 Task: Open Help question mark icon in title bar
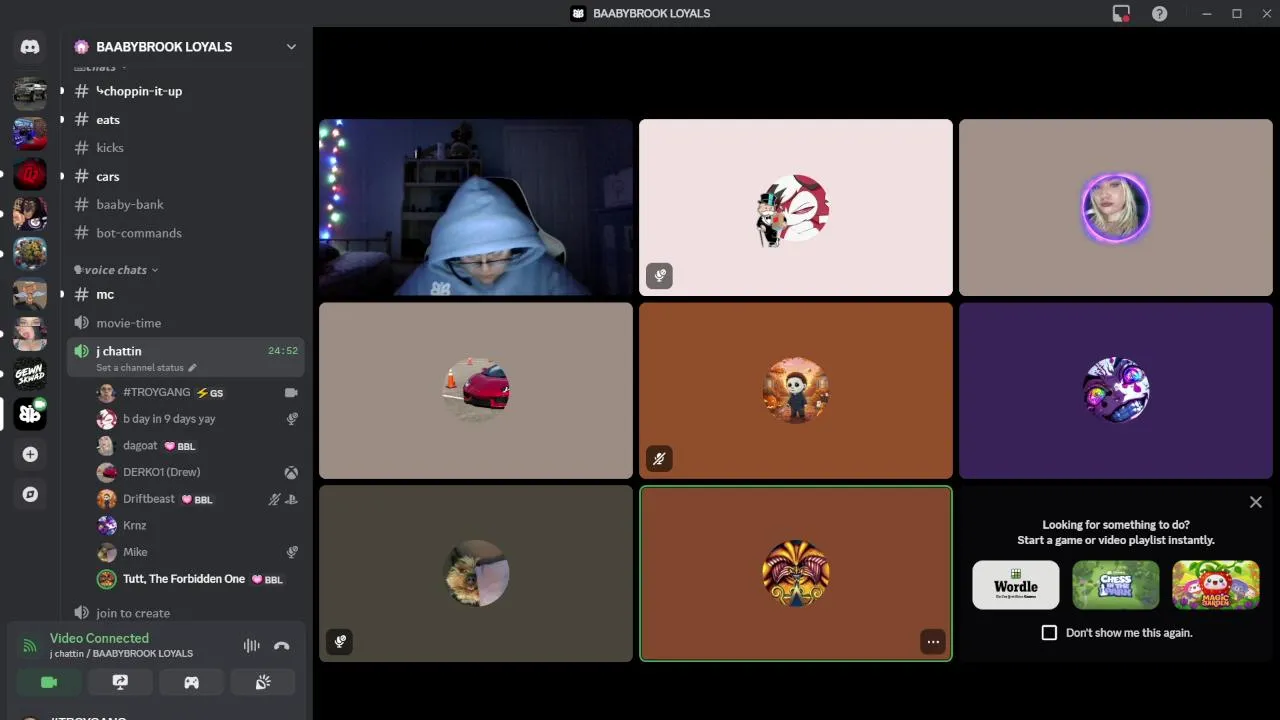[1159, 14]
